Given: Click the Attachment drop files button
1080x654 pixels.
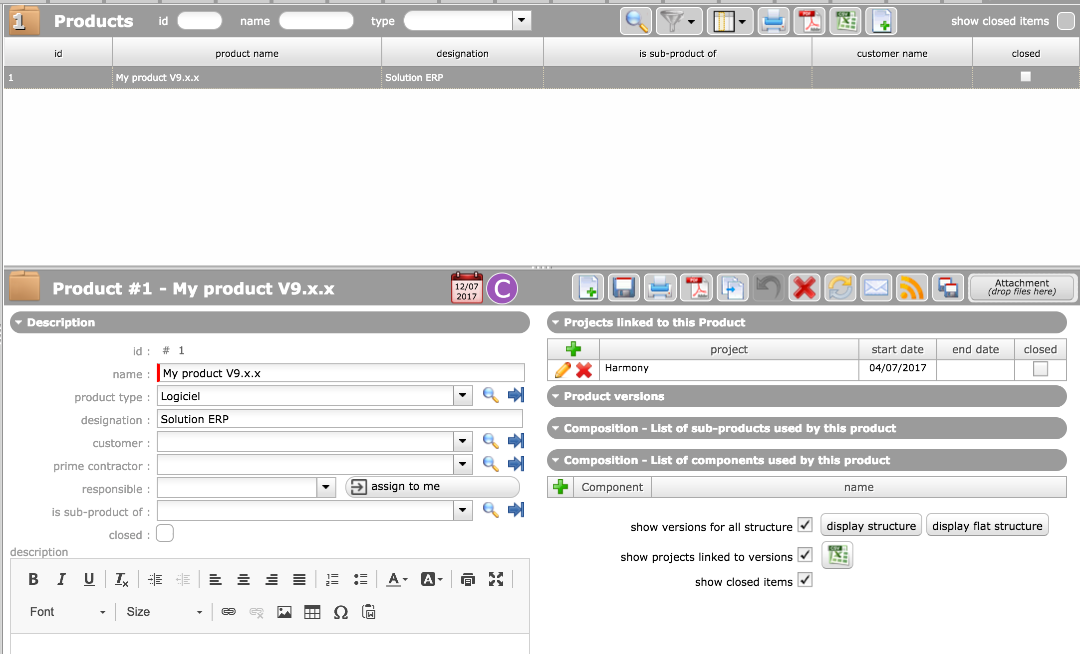Looking at the screenshot, I should tap(1021, 288).
